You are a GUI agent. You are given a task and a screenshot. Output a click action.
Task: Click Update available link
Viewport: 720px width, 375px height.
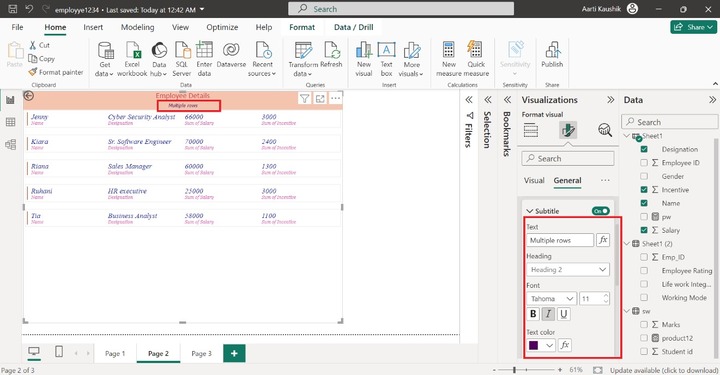coord(664,370)
